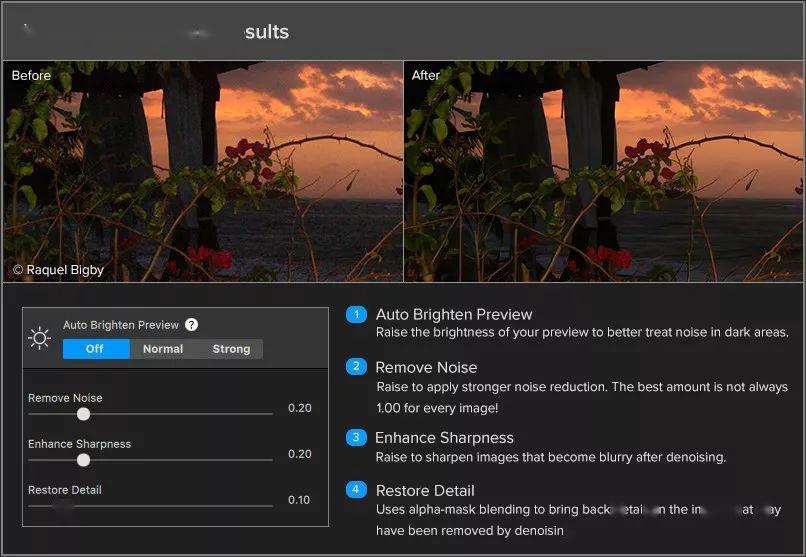The height and width of the screenshot is (557, 806).
Task: Click the 'Enhance Sharpness' slider label
Action: 80,444
